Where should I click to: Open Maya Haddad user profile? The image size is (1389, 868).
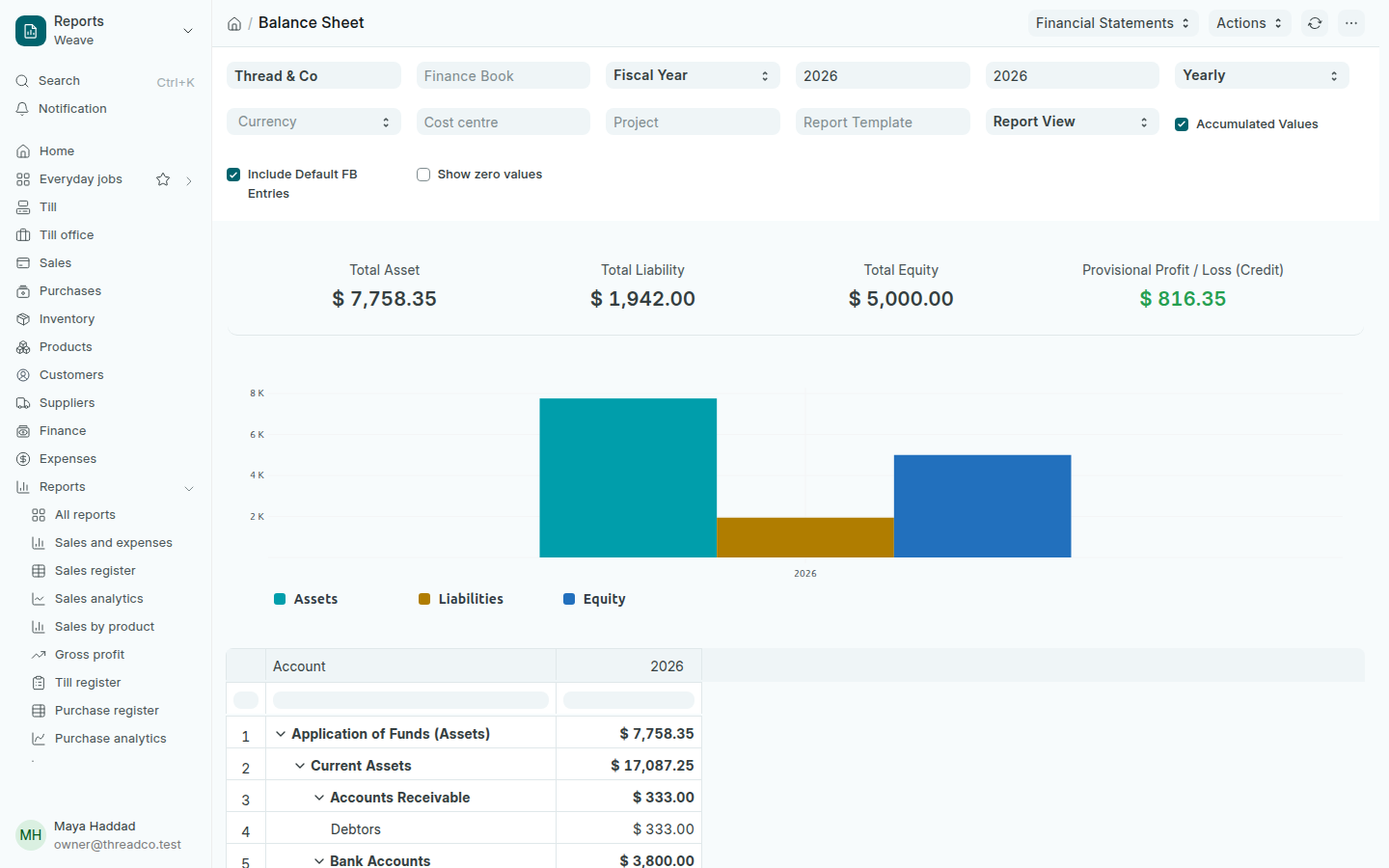pyautogui.click(x=106, y=835)
